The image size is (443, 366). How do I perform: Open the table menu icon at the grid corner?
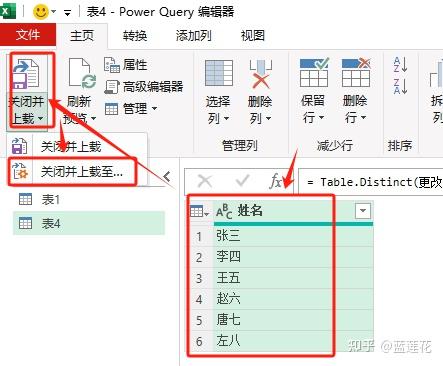click(199, 211)
